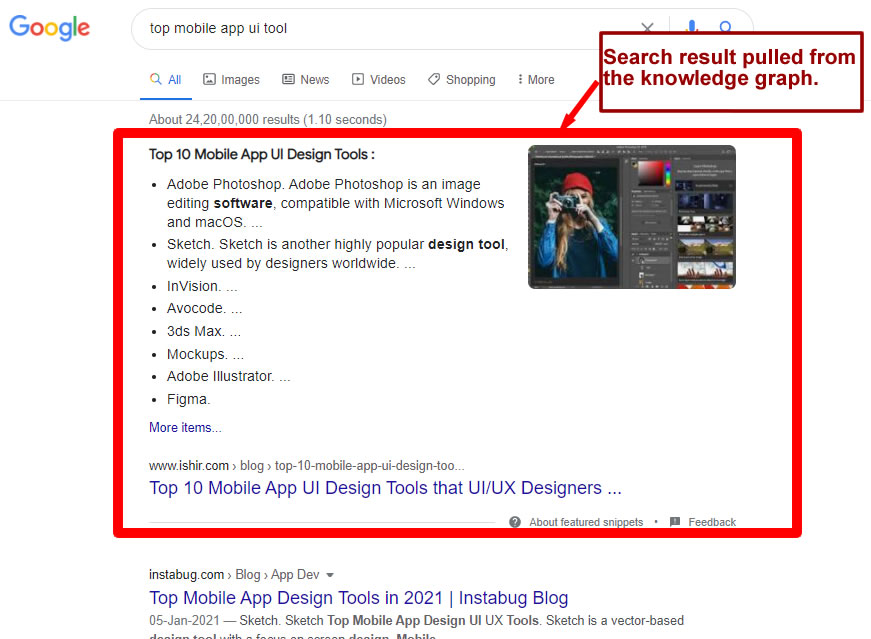Viewport: 871px width, 639px height.
Task: Open the News tab
Action: [x=306, y=79]
